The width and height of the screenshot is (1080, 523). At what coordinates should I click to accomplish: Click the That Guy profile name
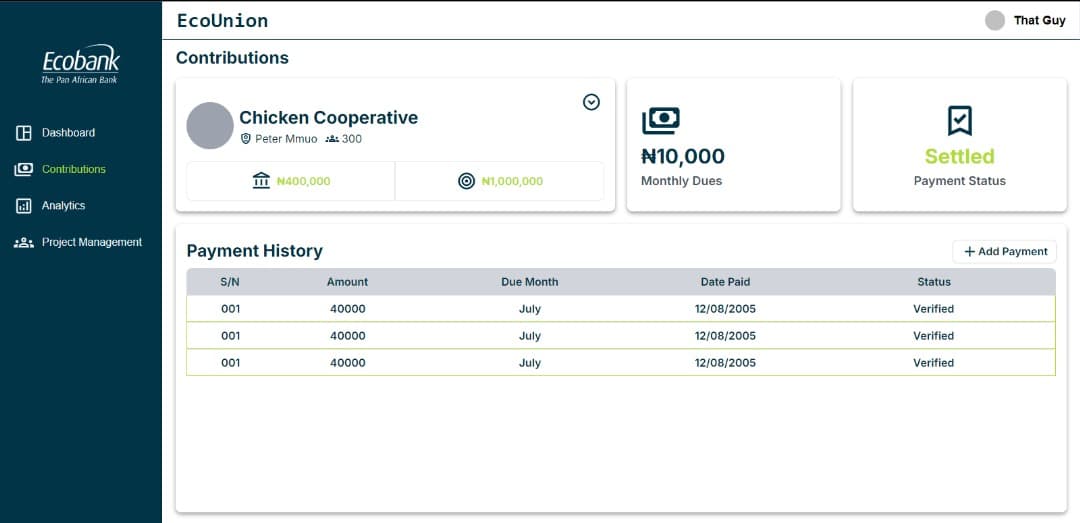pyautogui.click(x=1039, y=20)
